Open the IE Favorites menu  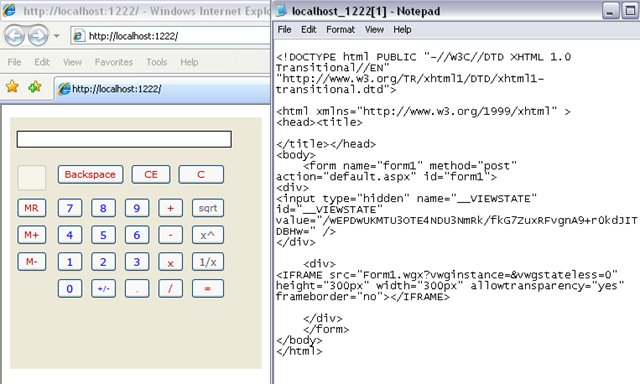point(113,62)
